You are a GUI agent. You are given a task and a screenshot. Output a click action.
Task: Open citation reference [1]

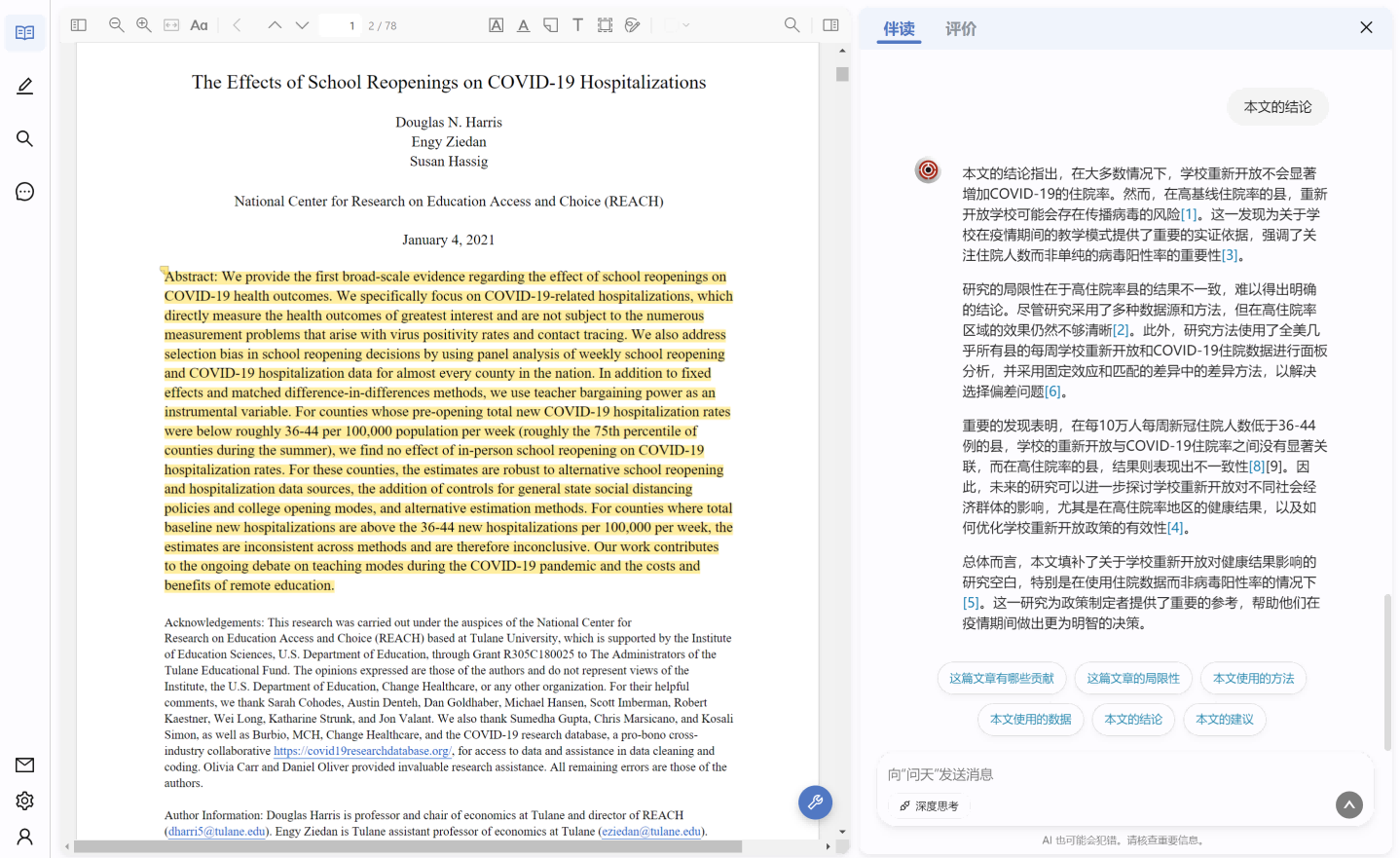pos(1189,214)
